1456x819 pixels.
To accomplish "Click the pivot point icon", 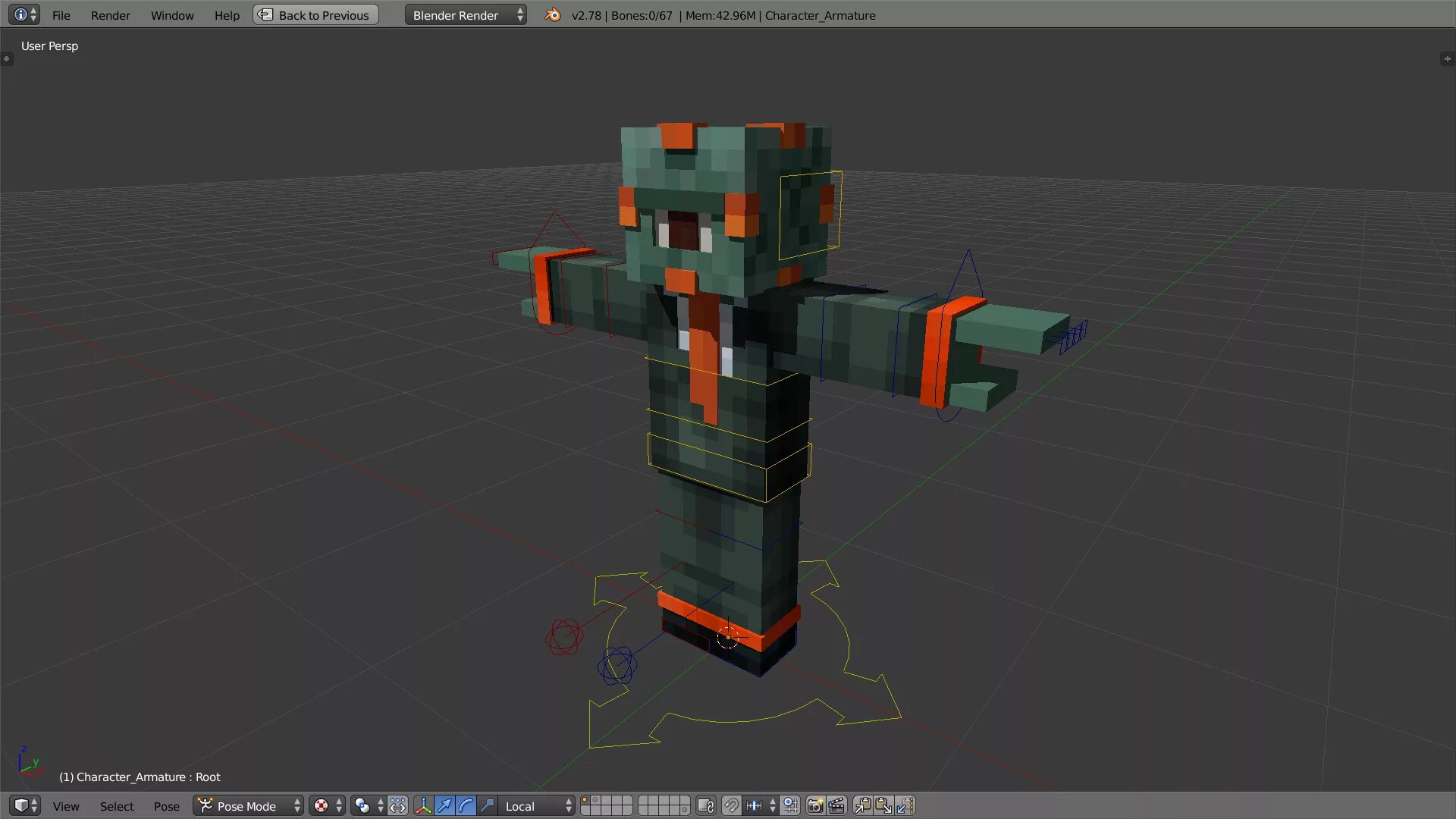I will pos(362,806).
